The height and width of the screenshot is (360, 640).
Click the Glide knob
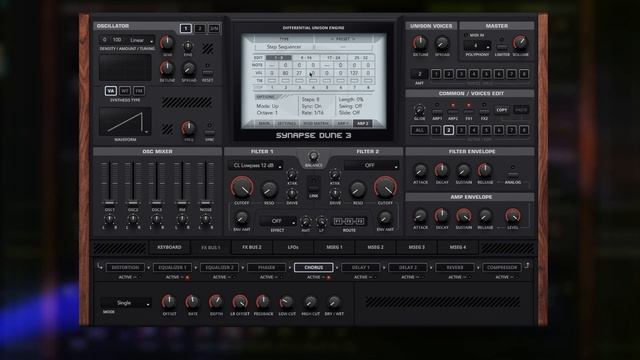419,110
